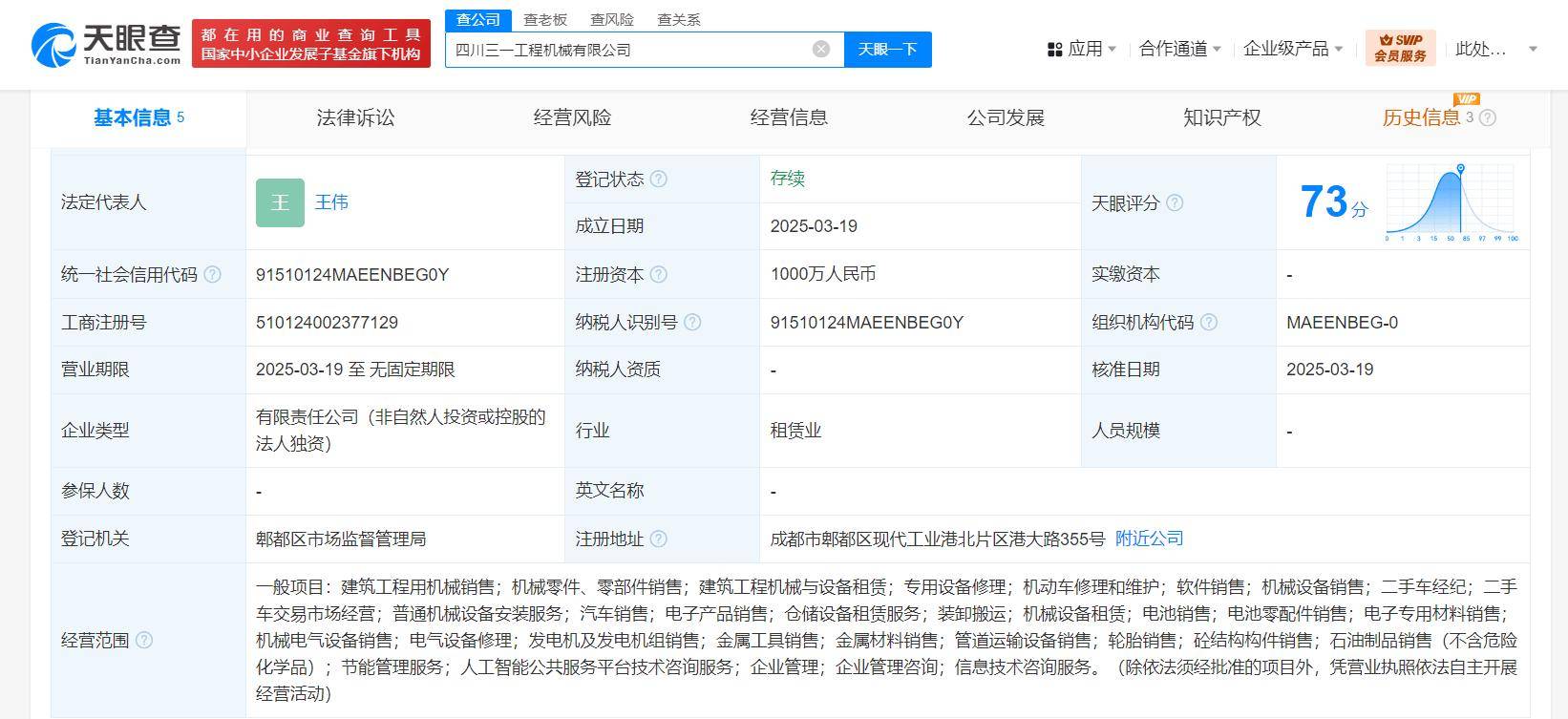Click the 存续 status value
Screen dimensions: 1568x719
pos(788,179)
